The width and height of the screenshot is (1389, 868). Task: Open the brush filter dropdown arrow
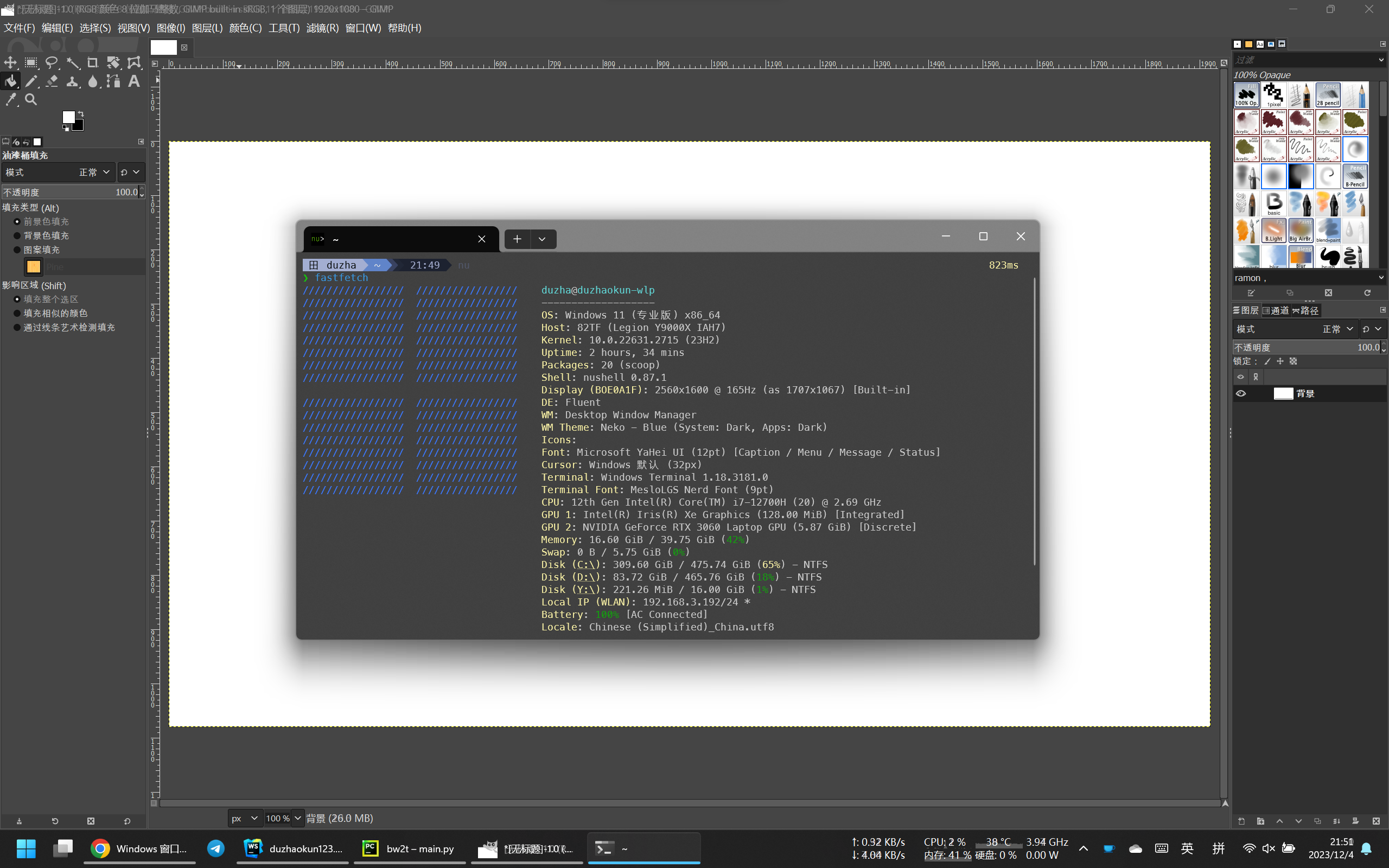1380,60
